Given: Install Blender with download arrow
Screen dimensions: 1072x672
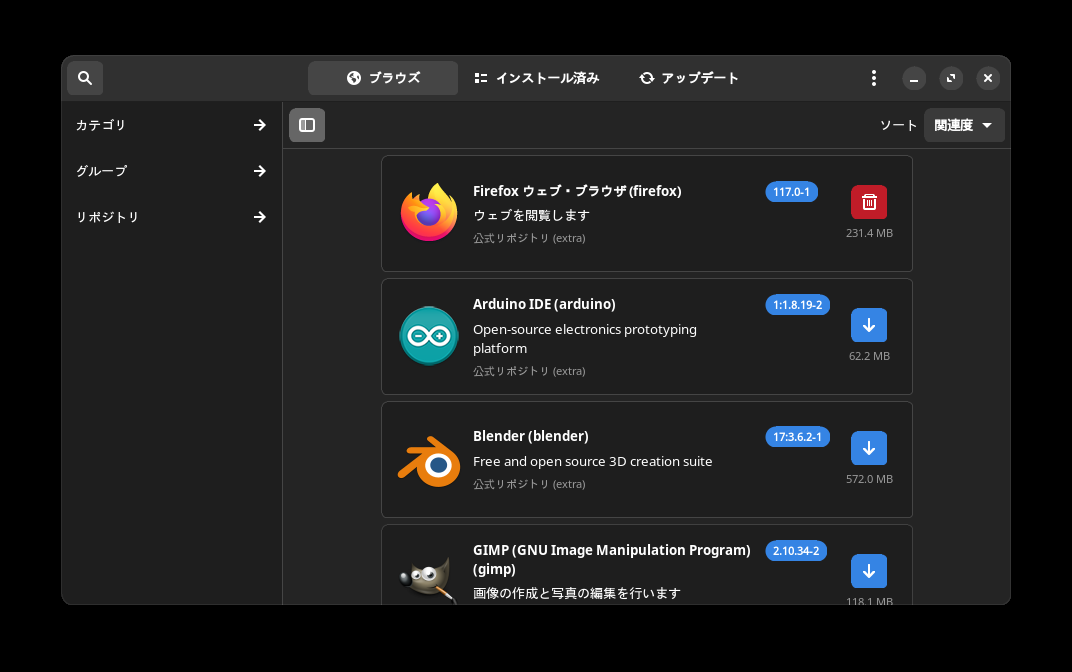Looking at the screenshot, I should (869, 448).
